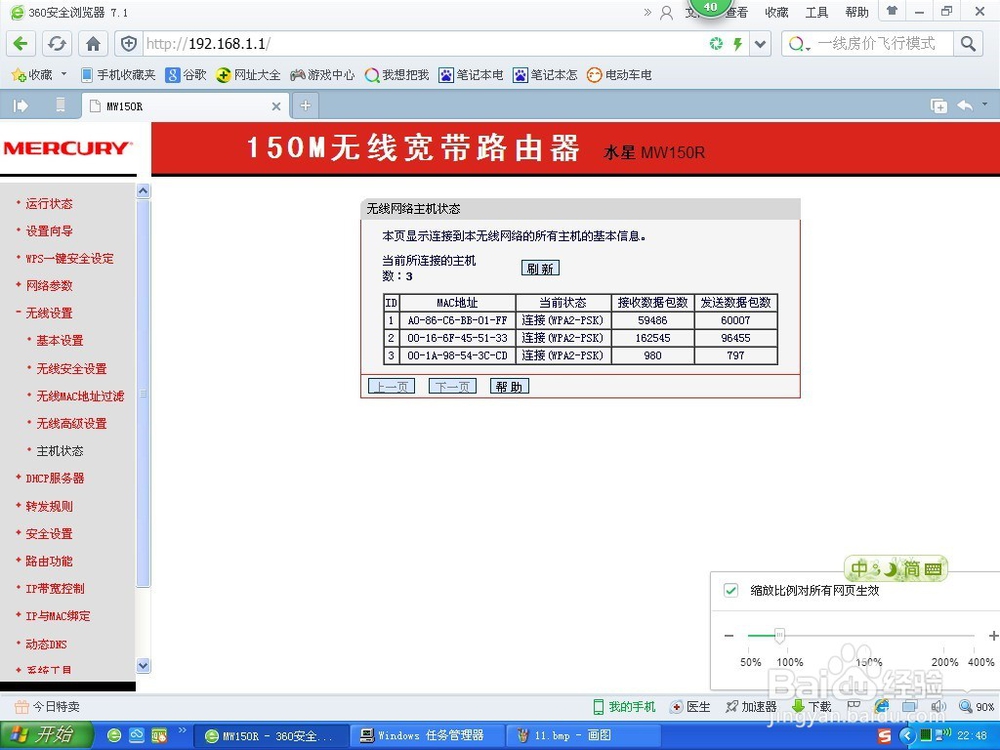Click the 开始 Start button
1000x750 pixels.
[45, 735]
